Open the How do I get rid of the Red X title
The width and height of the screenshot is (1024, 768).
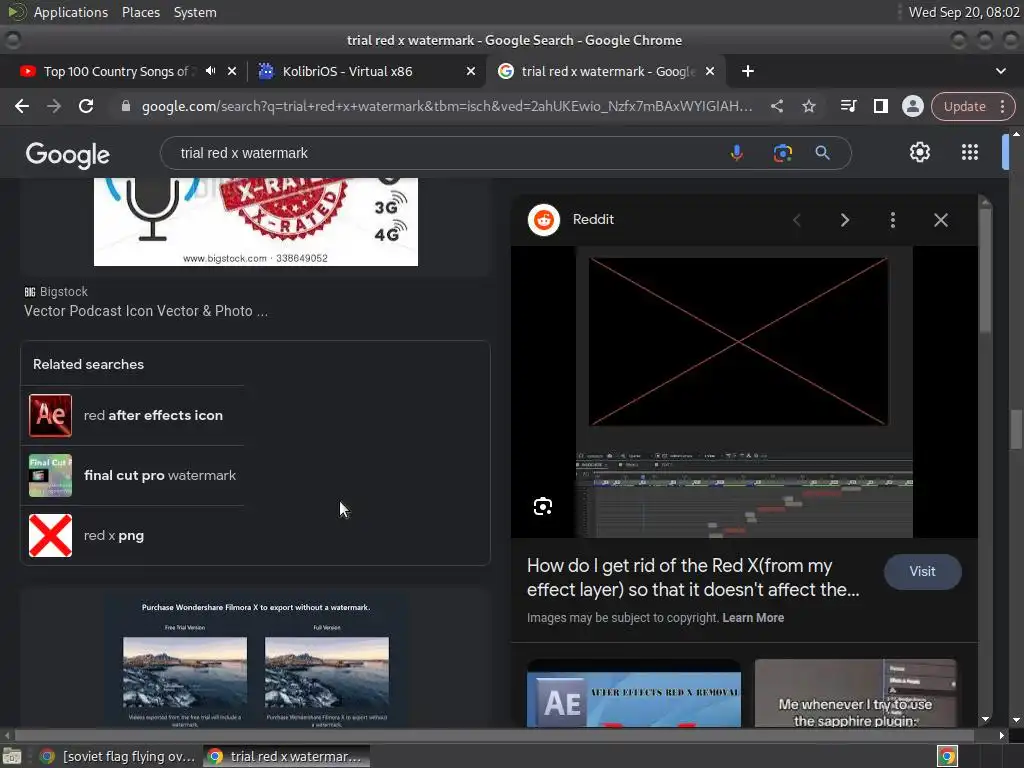point(693,577)
